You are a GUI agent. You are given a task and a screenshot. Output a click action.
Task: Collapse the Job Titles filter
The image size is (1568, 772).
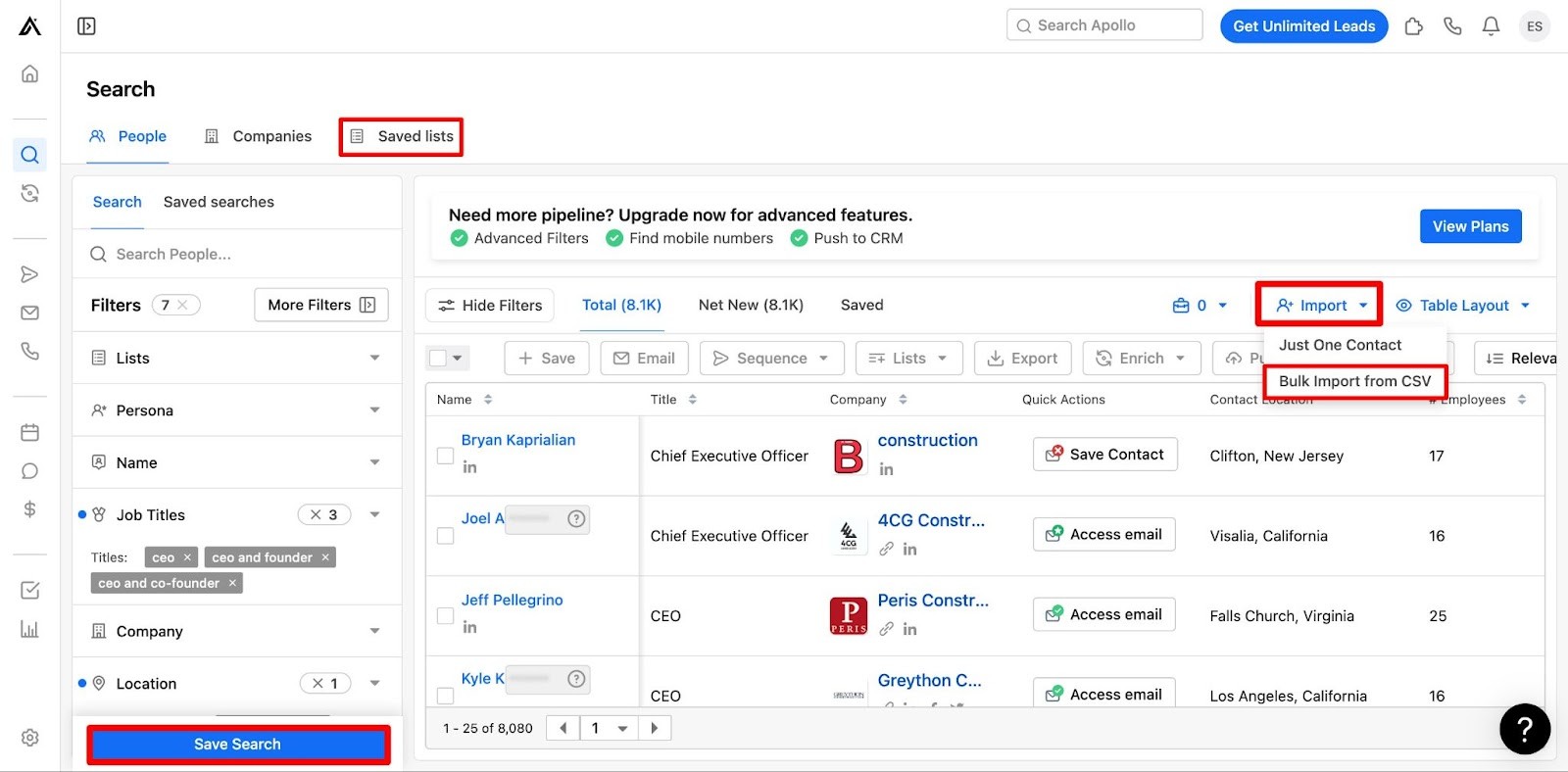[374, 514]
